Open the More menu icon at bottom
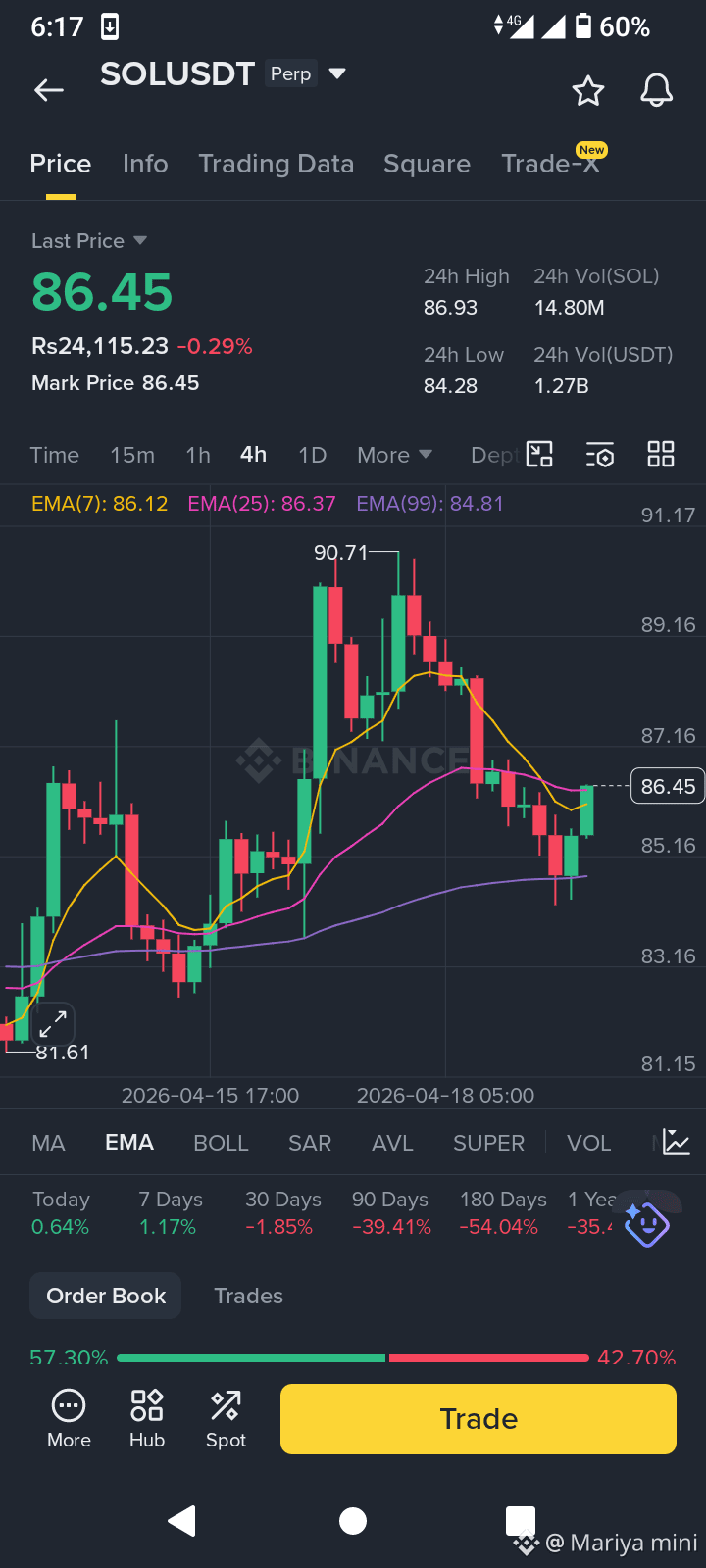The height and width of the screenshot is (1568, 706). coord(69,1419)
